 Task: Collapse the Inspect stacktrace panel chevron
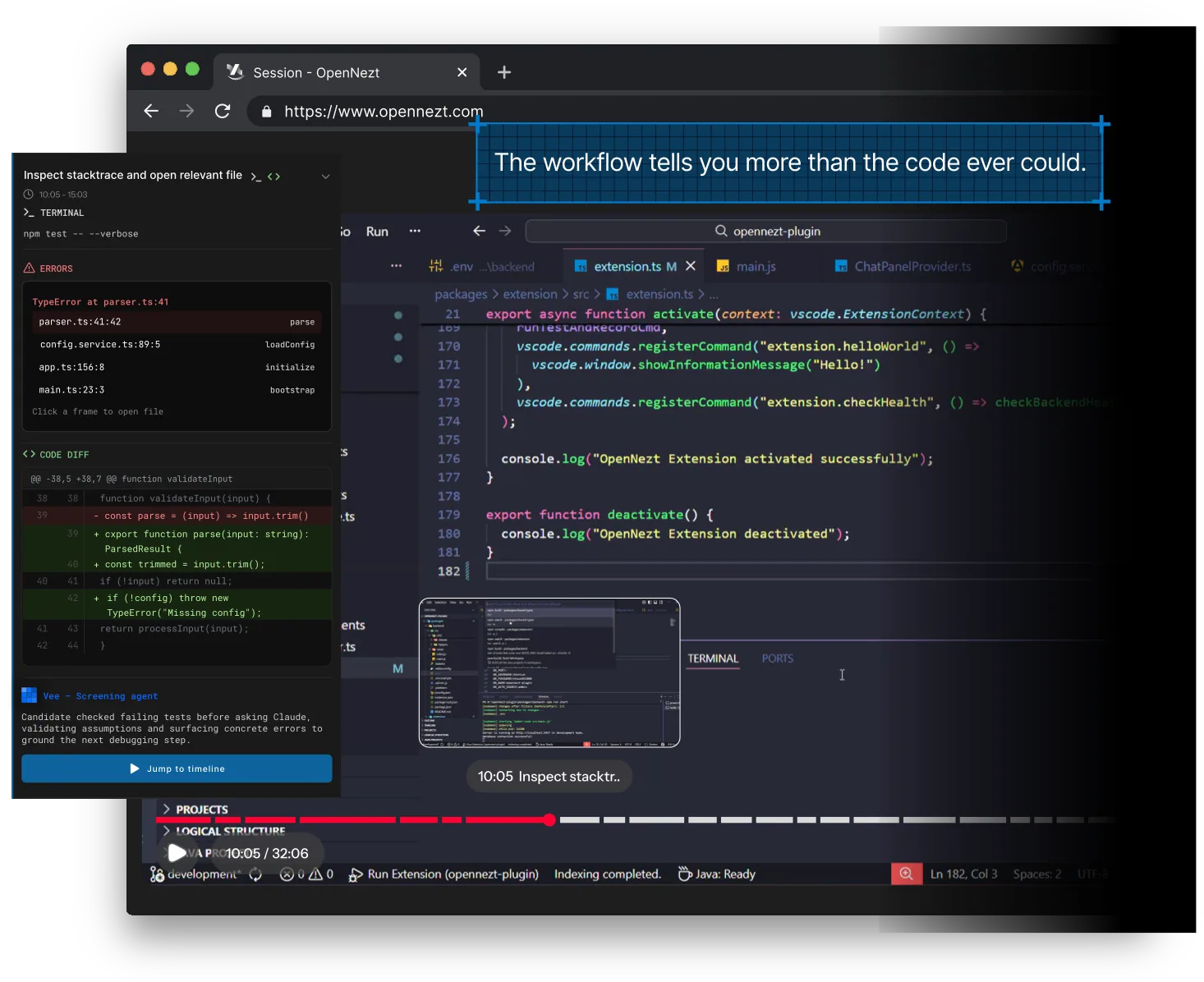325,177
